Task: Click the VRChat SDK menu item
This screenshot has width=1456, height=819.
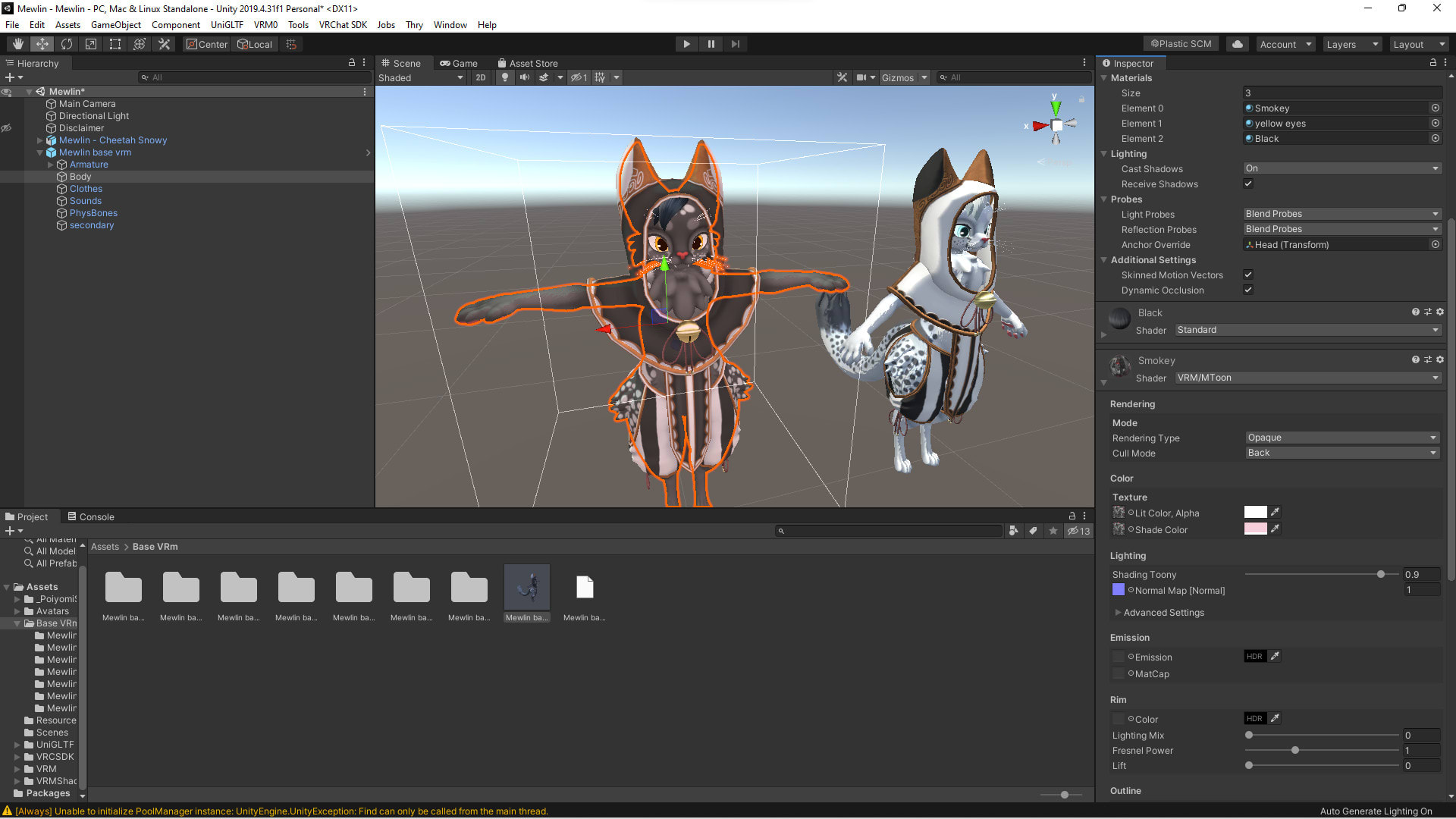Action: [x=344, y=24]
